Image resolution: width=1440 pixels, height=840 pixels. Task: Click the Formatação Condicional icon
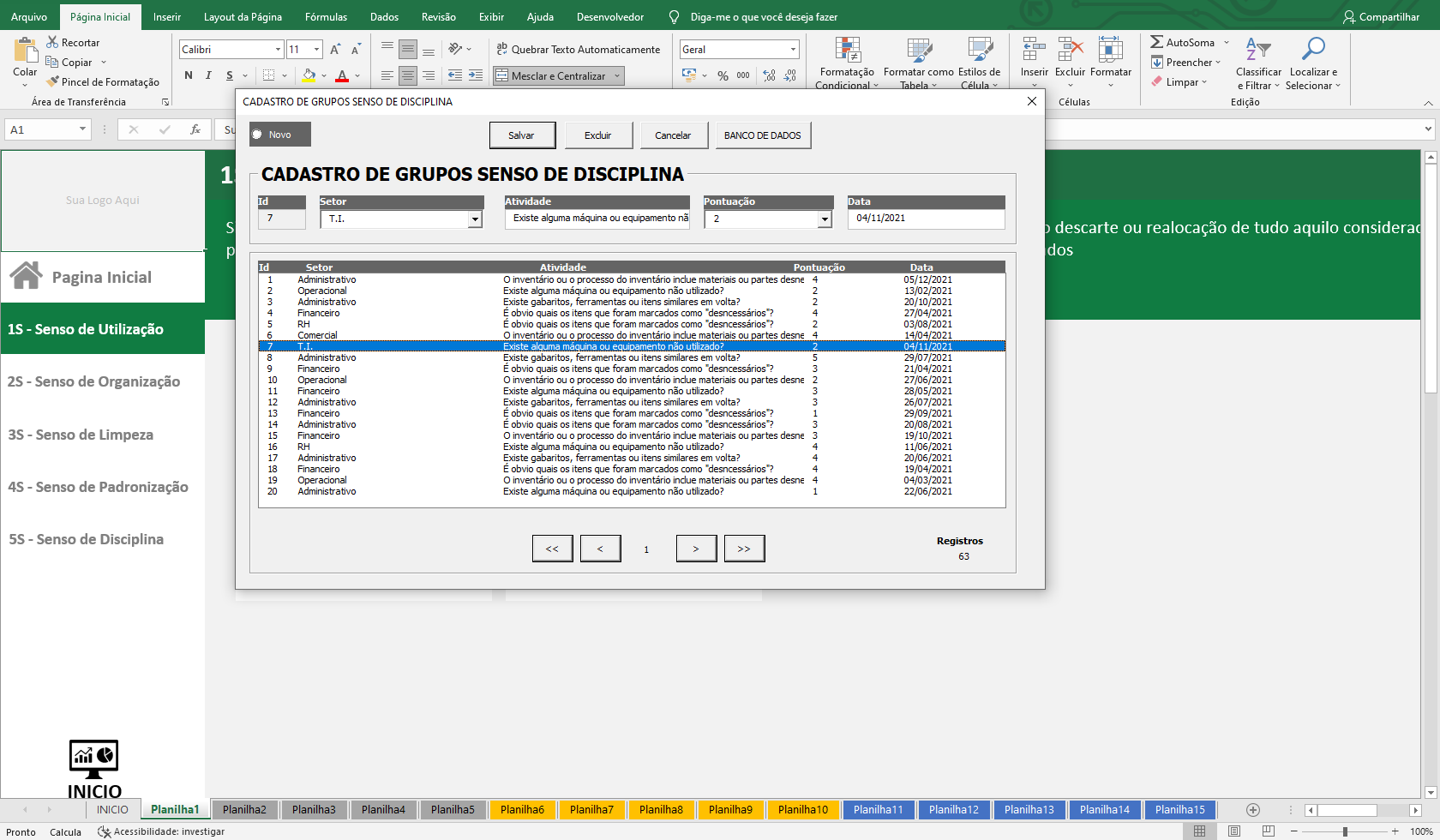(x=847, y=50)
